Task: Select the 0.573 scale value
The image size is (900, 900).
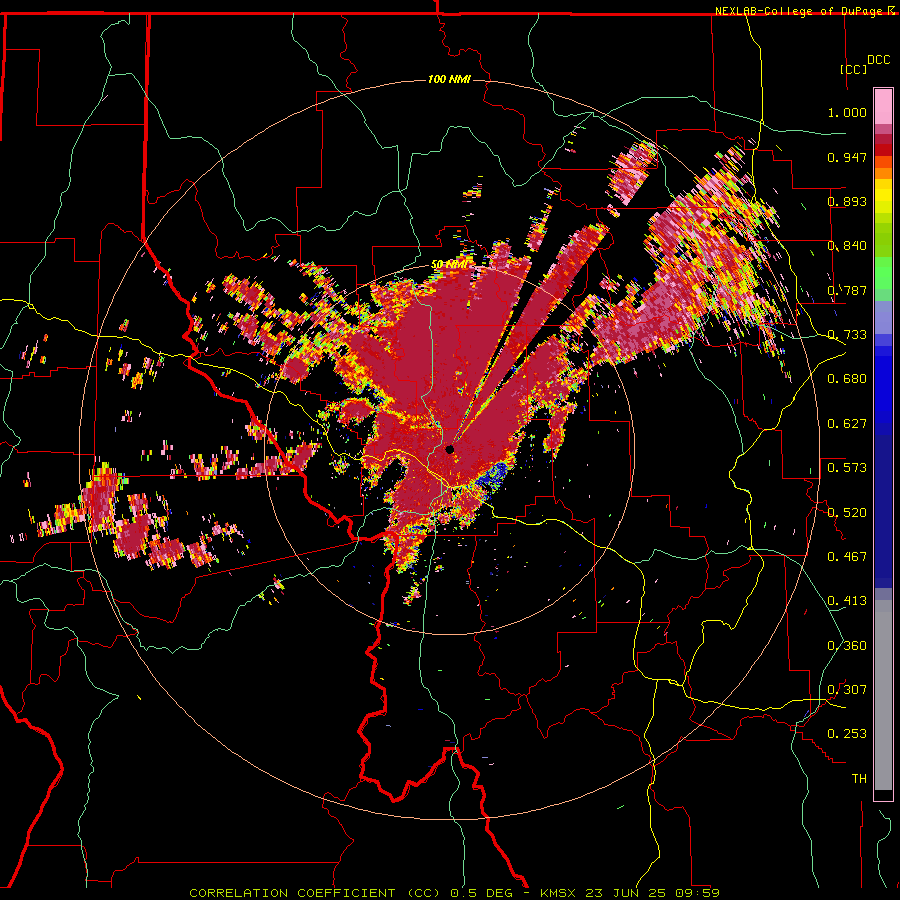Action: point(847,468)
